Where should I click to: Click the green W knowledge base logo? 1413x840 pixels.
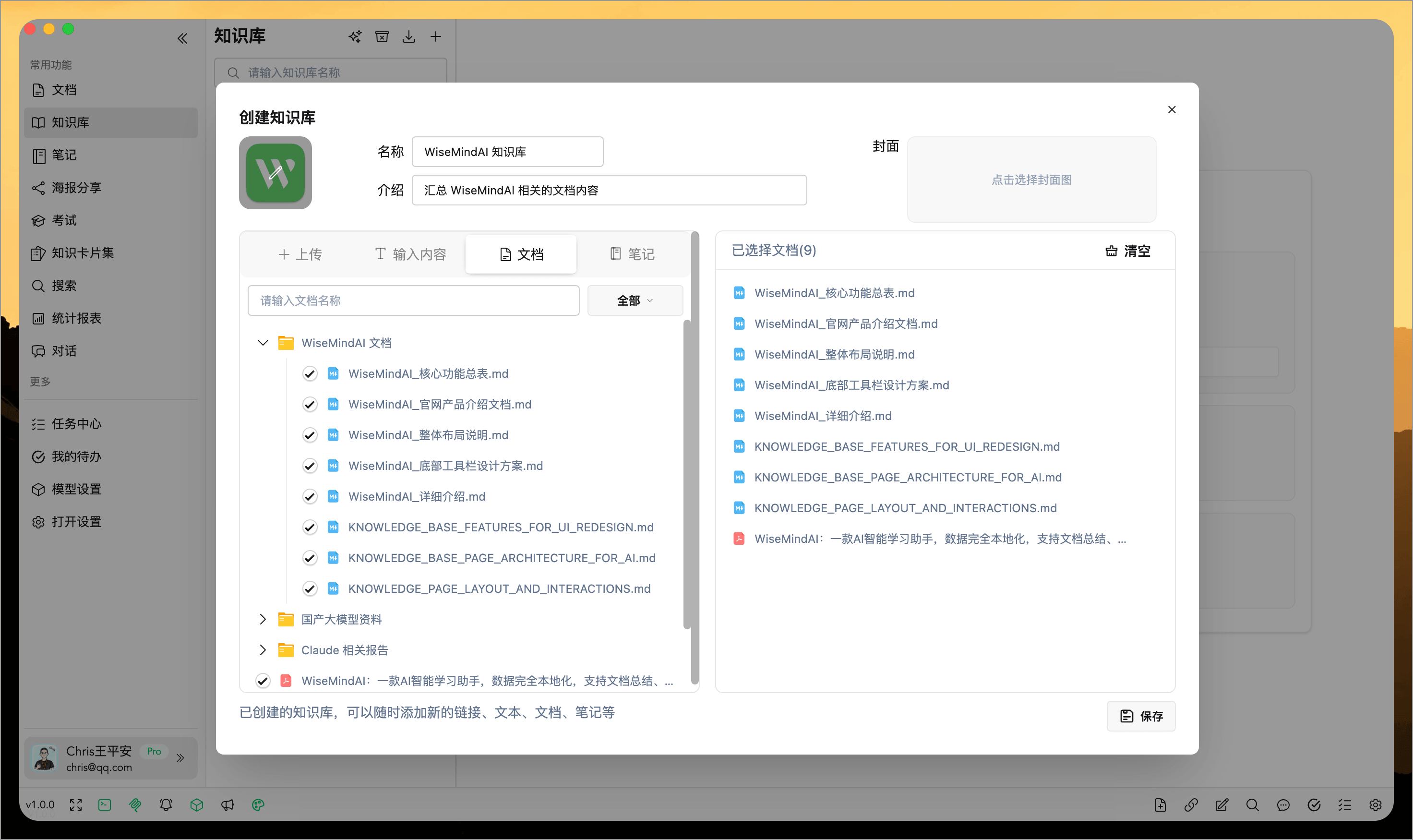coord(275,173)
